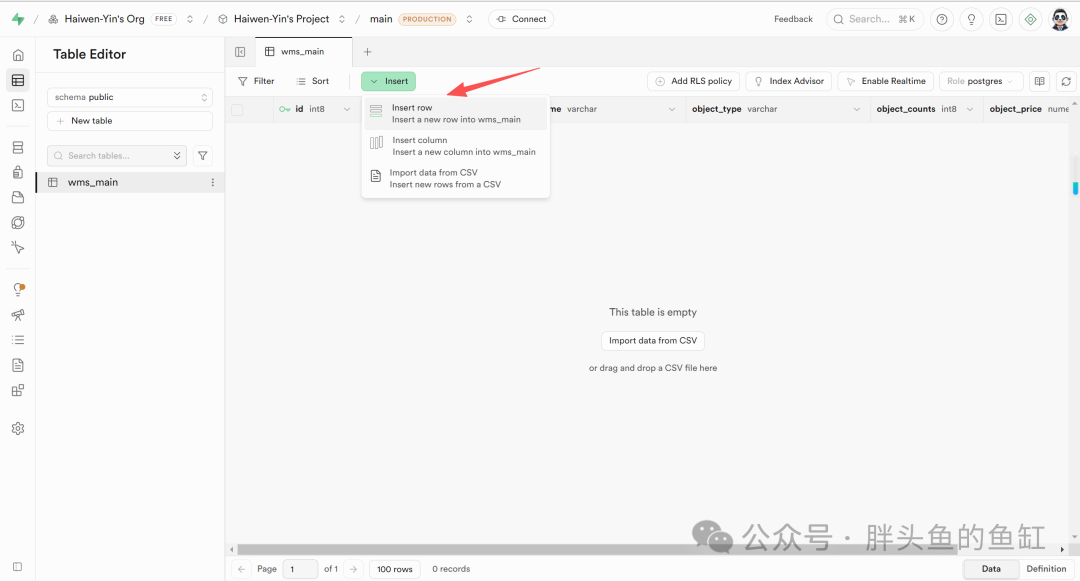Image resolution: width=1080 pixels, height=581 pixels.
Task: Open the Database section icon in the sidebar
Action: pos(19,147)
